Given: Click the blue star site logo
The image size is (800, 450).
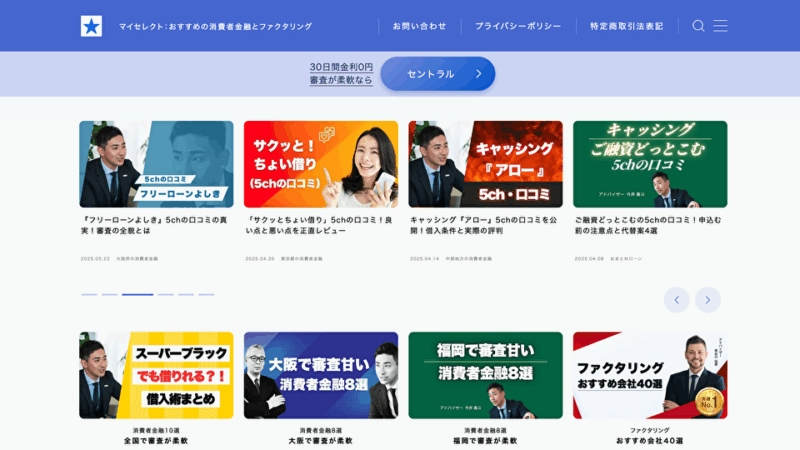Looking at the screenshot, I should tap(91, 26).
